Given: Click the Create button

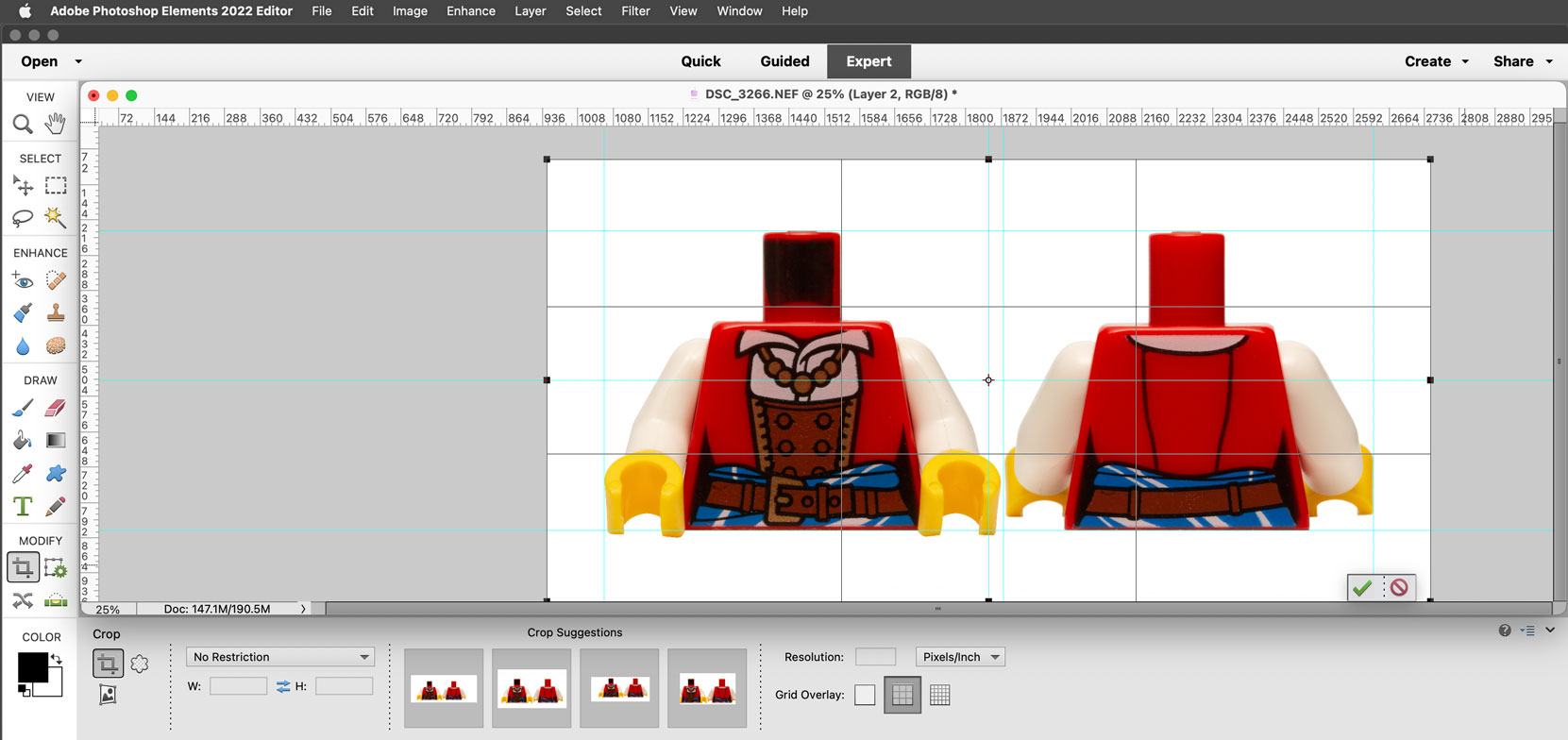Looking at the screenshot, I should click(1427, 61).
